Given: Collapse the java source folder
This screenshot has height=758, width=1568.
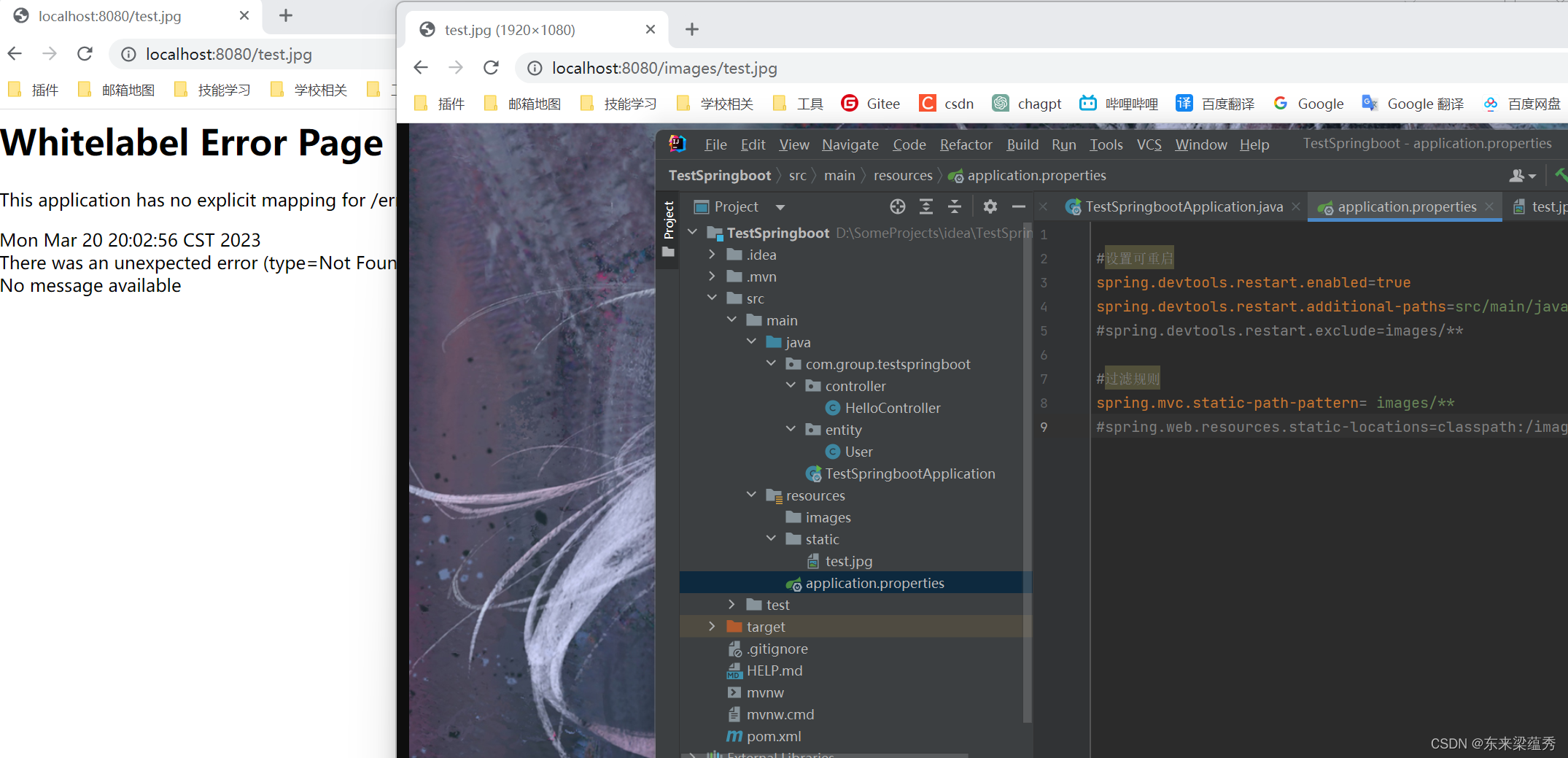Looking at the screenshot, I should point(751,341).
